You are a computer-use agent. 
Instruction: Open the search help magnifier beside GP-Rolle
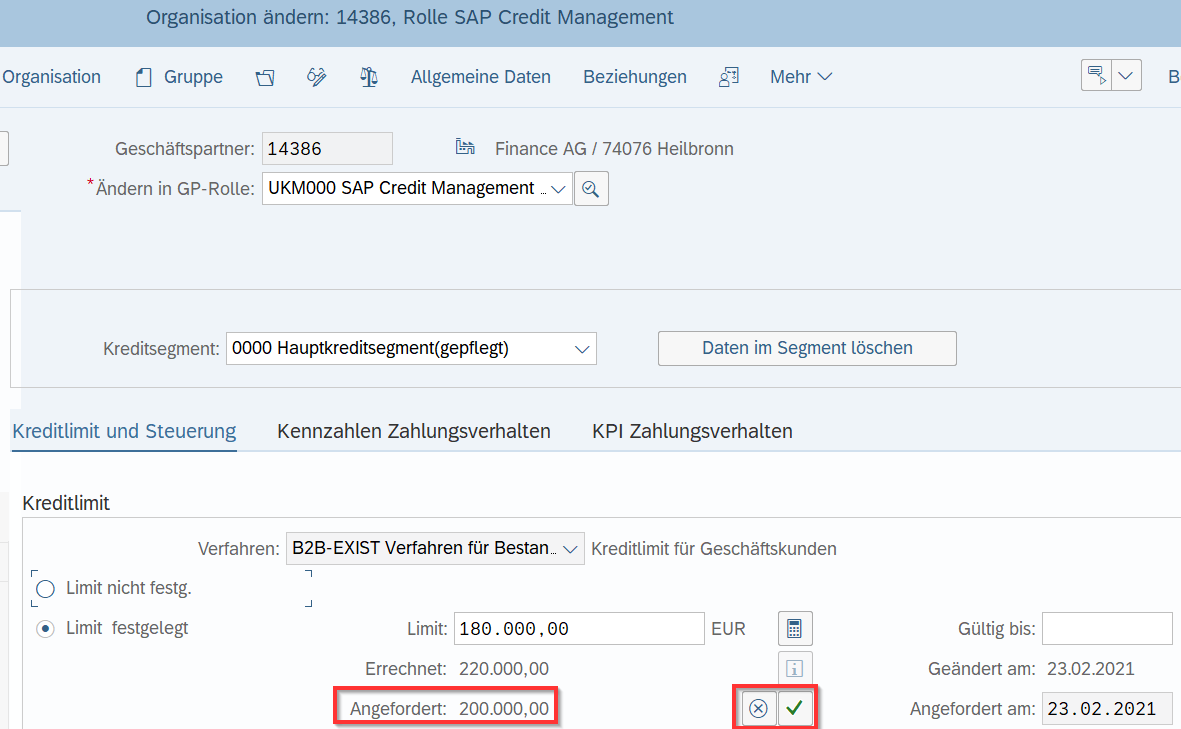tap(591, 188)
